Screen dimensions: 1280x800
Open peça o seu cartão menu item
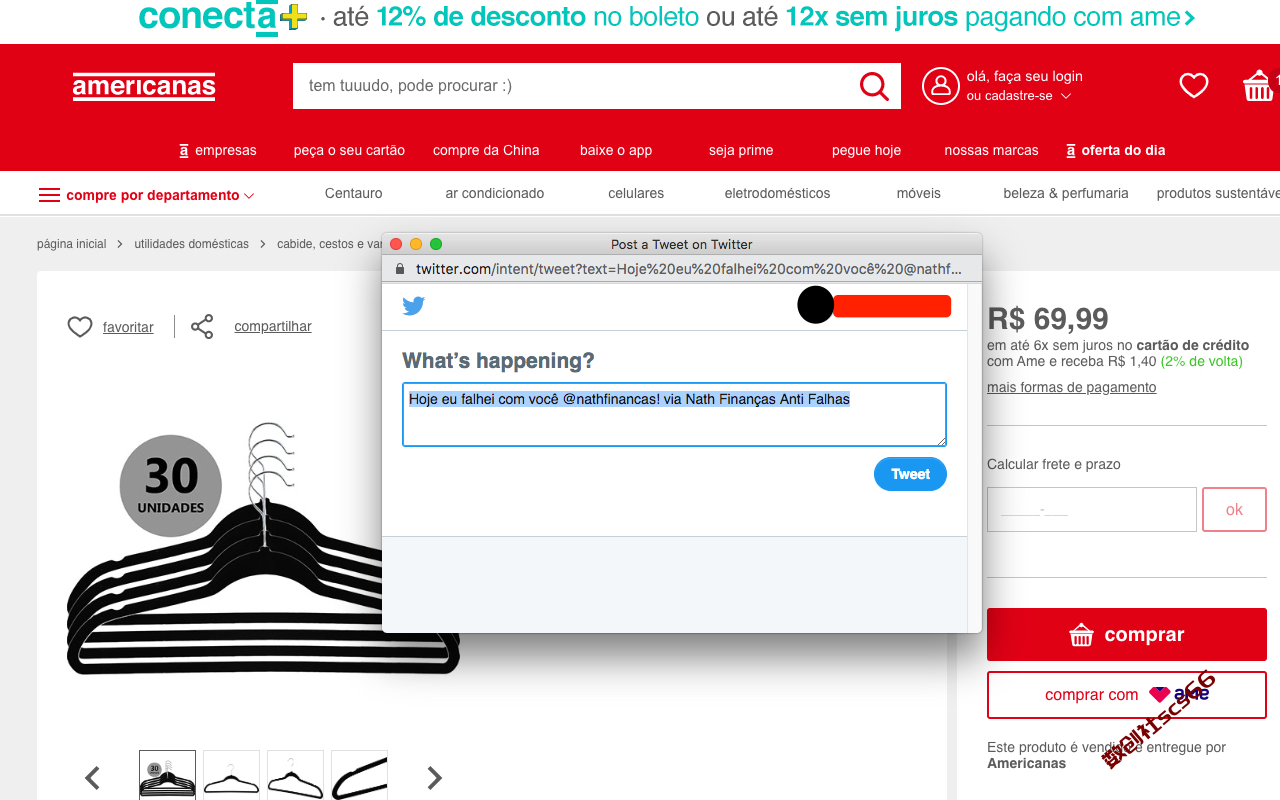(349, 150)
